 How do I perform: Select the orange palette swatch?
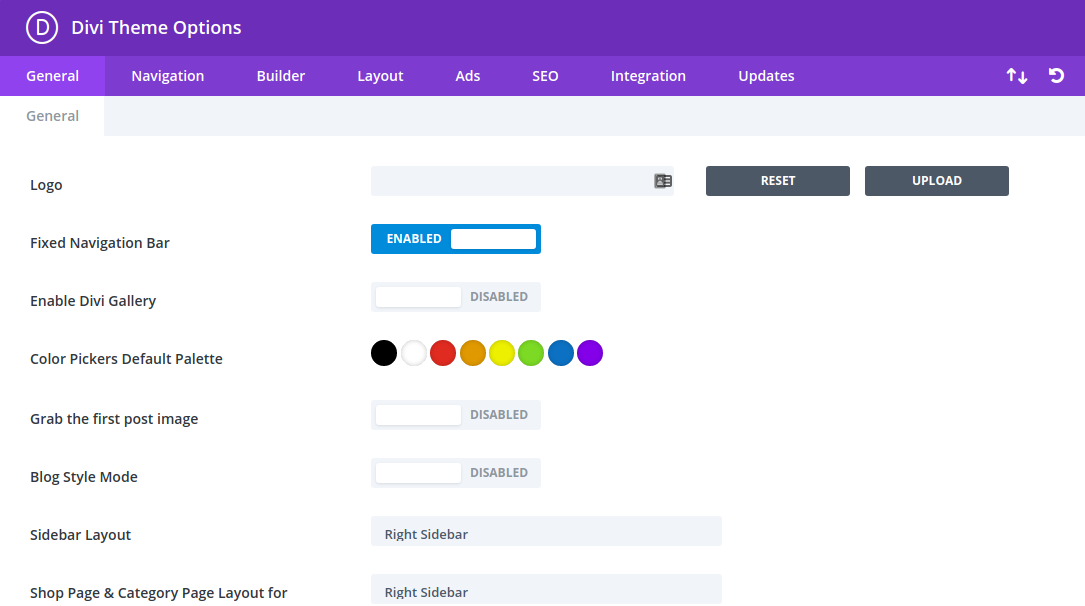[x=473, y=353]
